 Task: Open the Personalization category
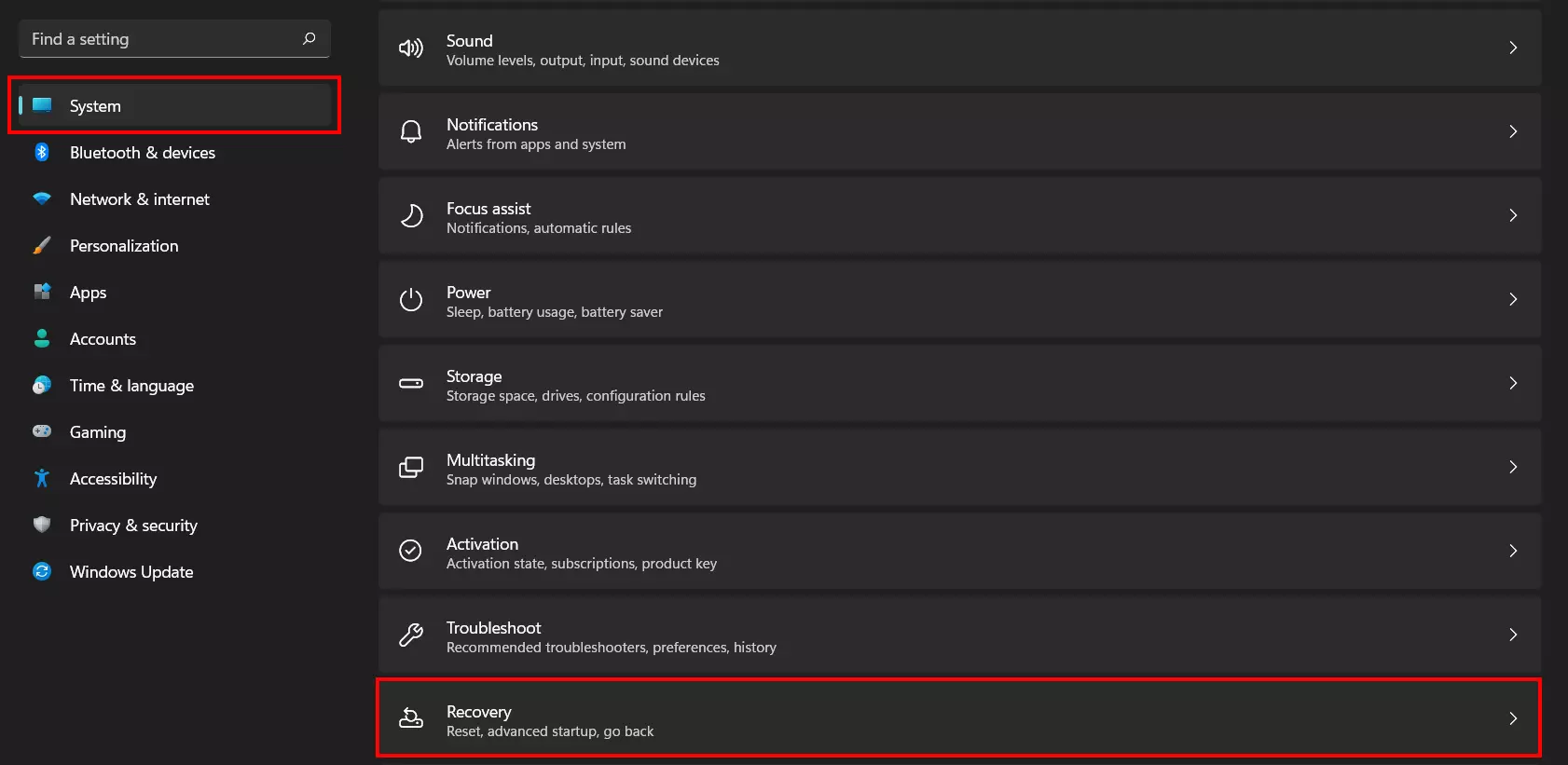(x=174, y=245)
